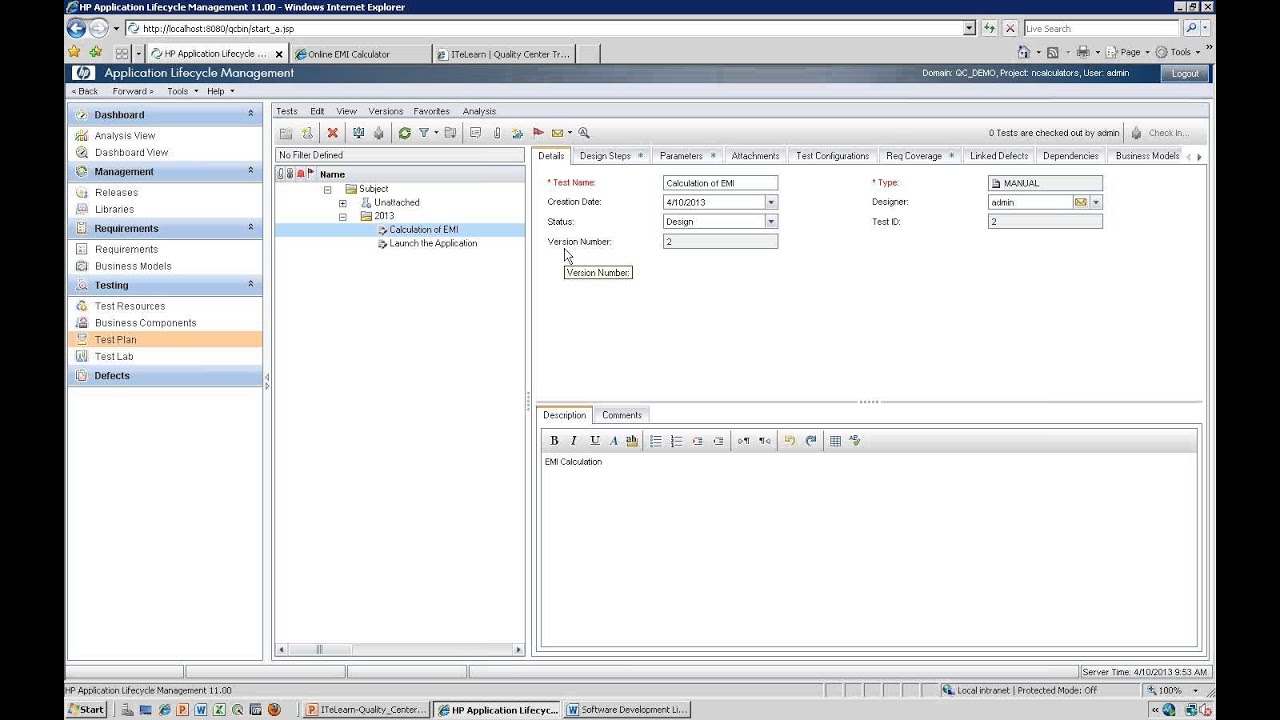The image size is (1280, 720).
Task: Click the Logout button
Action: 1185,73
